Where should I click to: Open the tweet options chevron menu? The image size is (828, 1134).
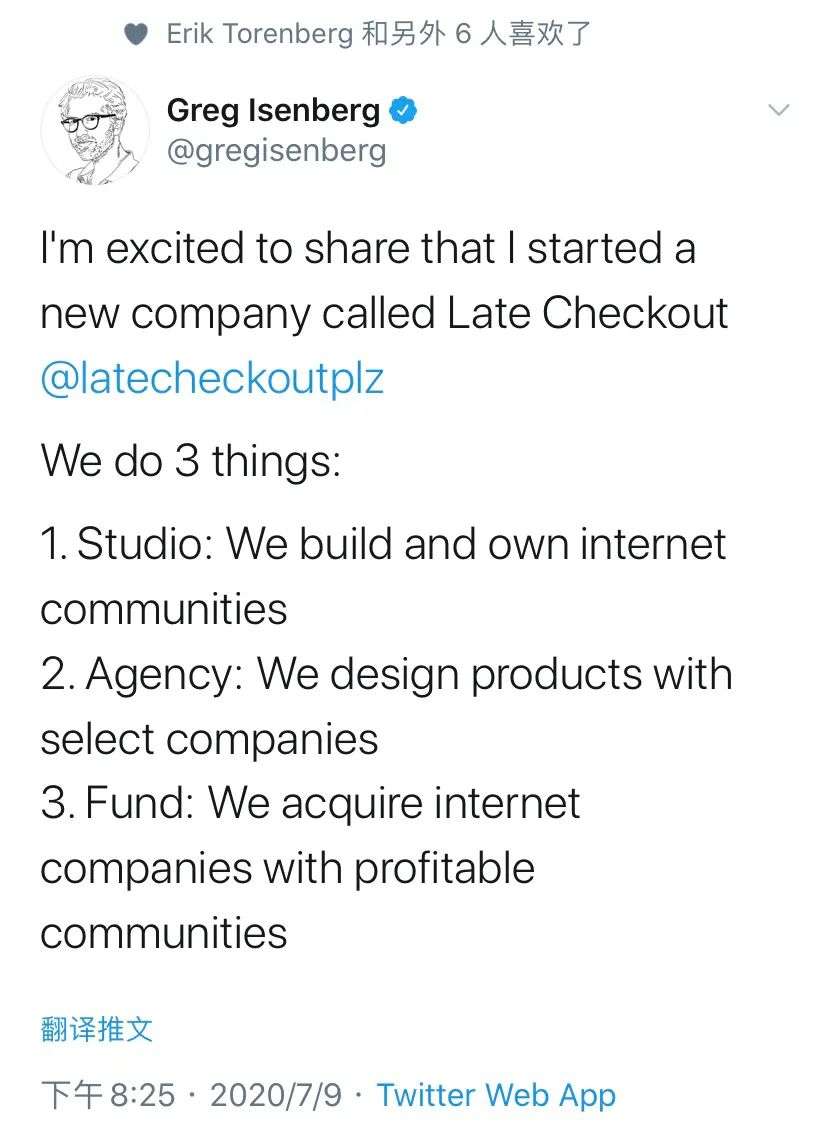778,110
